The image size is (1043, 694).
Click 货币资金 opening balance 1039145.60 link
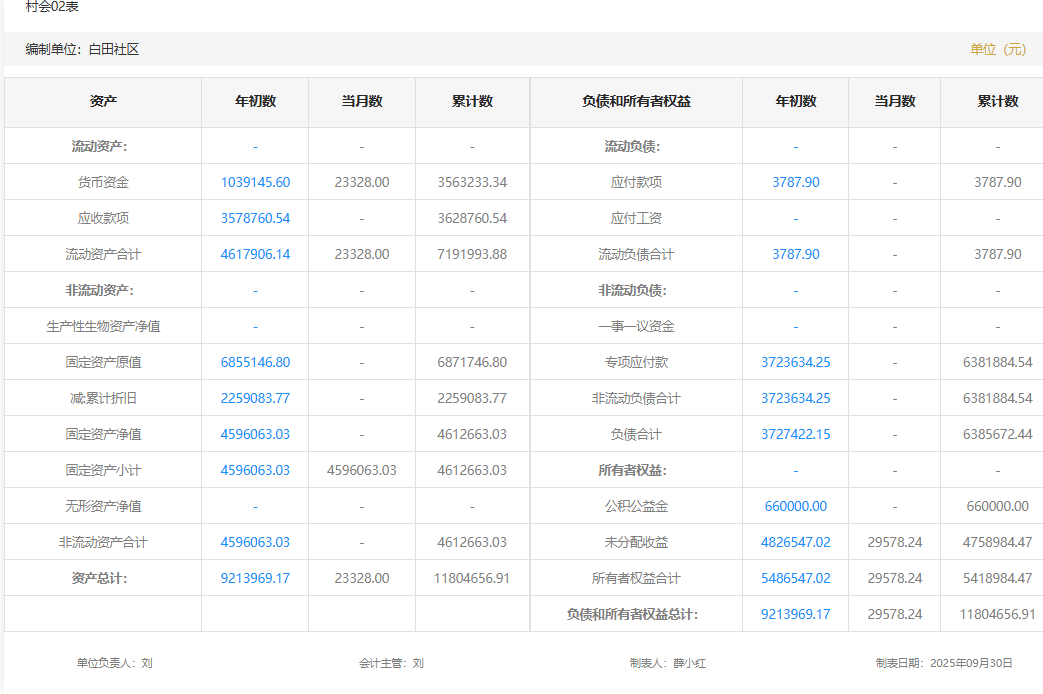[x=255, y=182]
